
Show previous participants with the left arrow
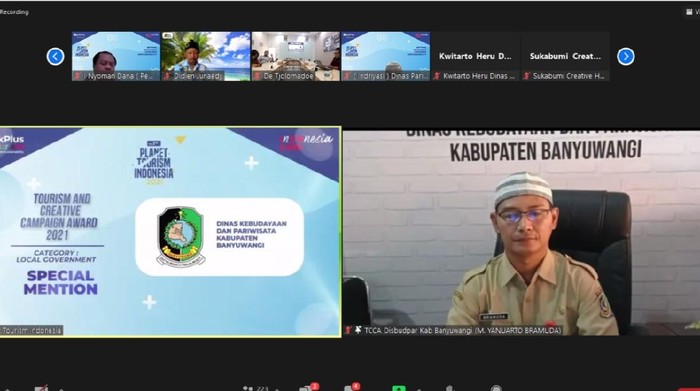(x=55, y=56)
